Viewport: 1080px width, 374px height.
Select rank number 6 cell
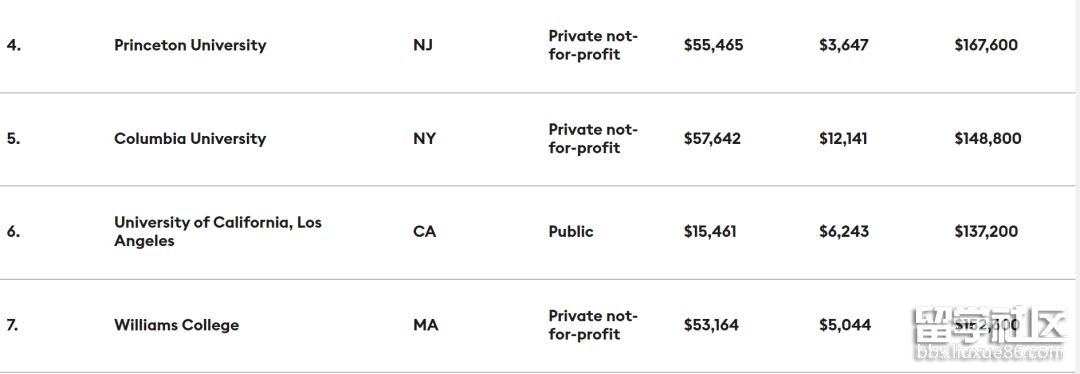tap(14, 232)
